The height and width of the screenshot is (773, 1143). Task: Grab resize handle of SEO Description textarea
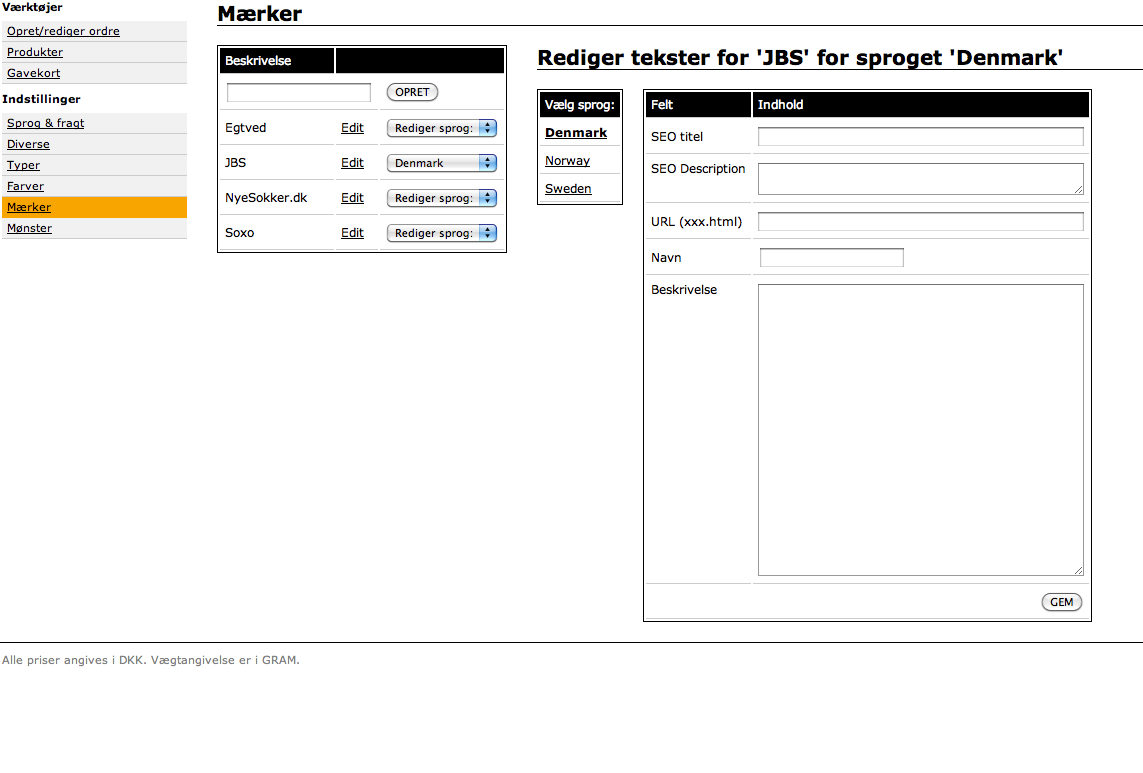click(x=1078, y=190)
